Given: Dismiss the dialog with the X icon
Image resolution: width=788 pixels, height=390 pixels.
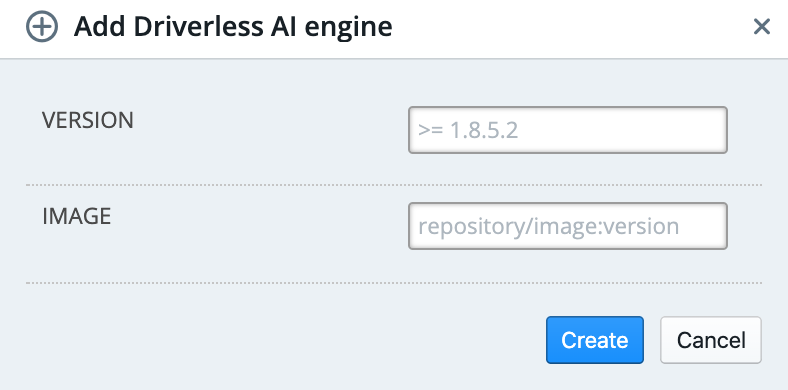Looking at the screenshot, I should point(762,27).
